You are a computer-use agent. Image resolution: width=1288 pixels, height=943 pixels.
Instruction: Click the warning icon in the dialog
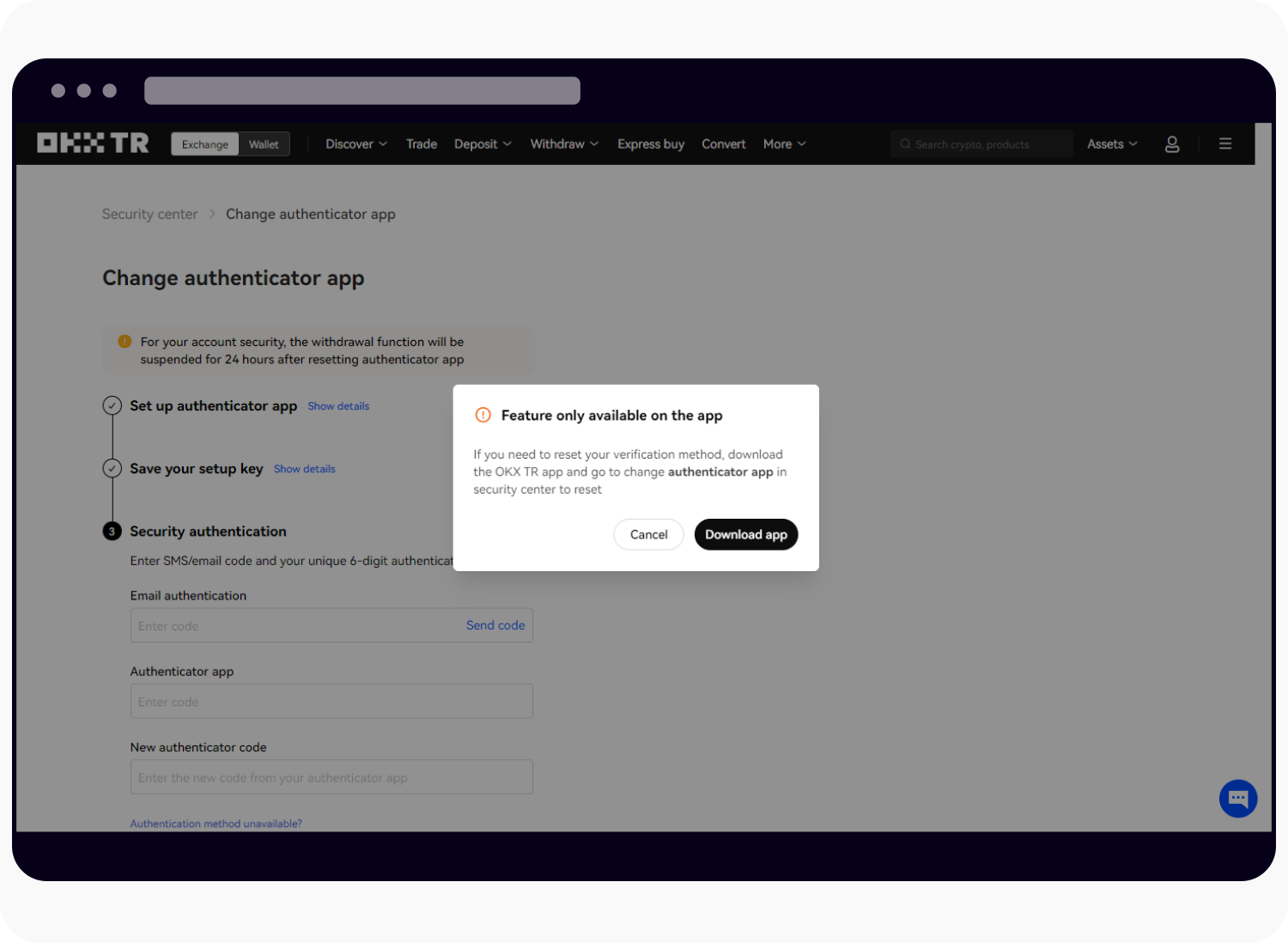point(483,415)
